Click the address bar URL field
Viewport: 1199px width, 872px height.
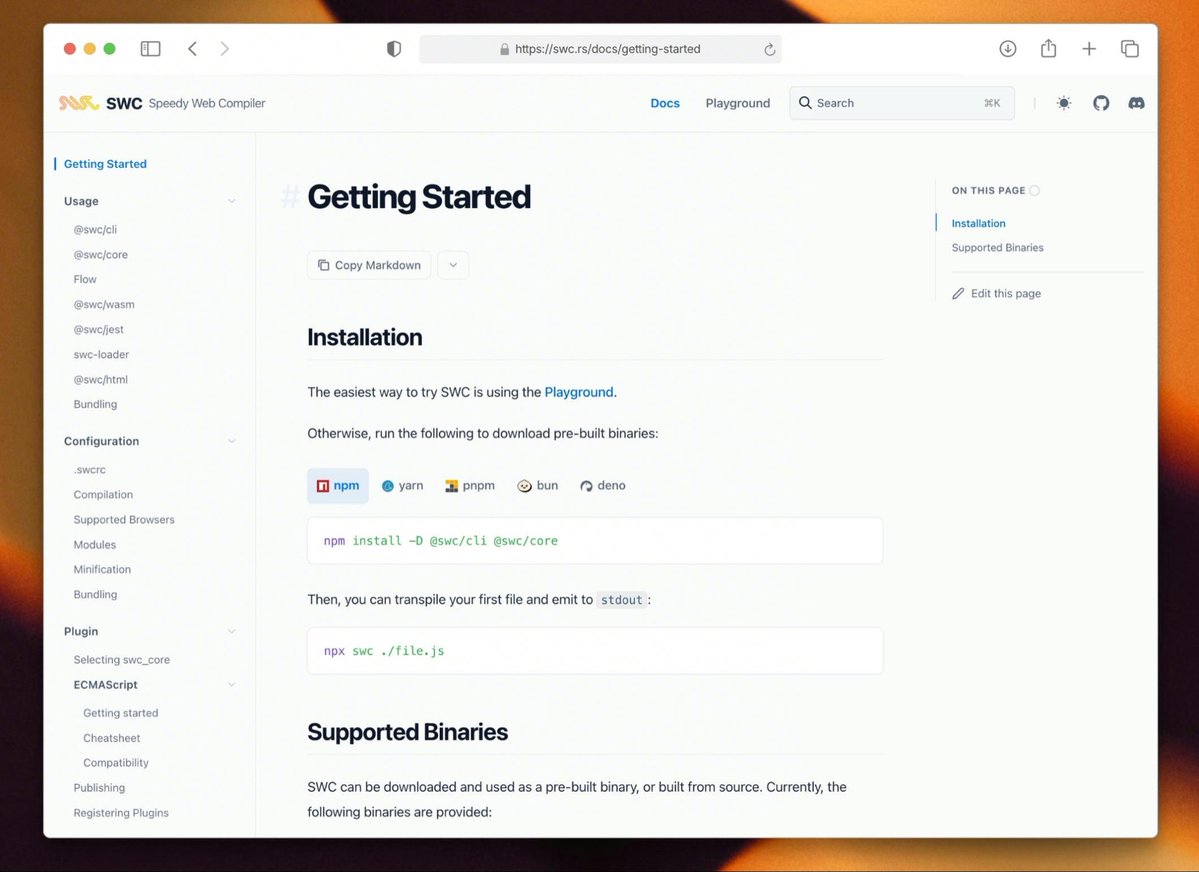(x=600, y=49)
